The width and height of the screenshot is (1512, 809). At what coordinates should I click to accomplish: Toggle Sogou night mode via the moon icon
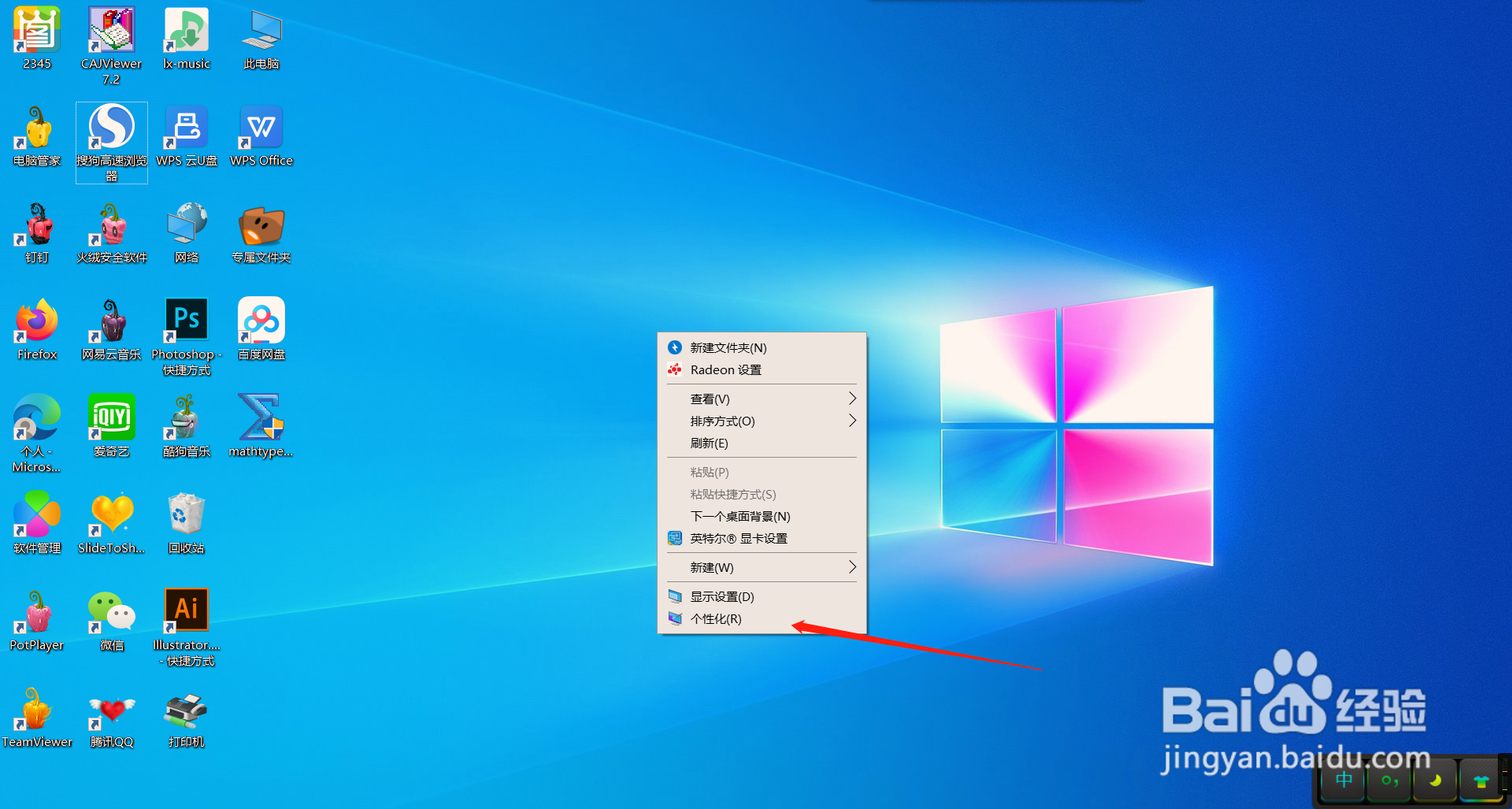tap(1435, 781)
